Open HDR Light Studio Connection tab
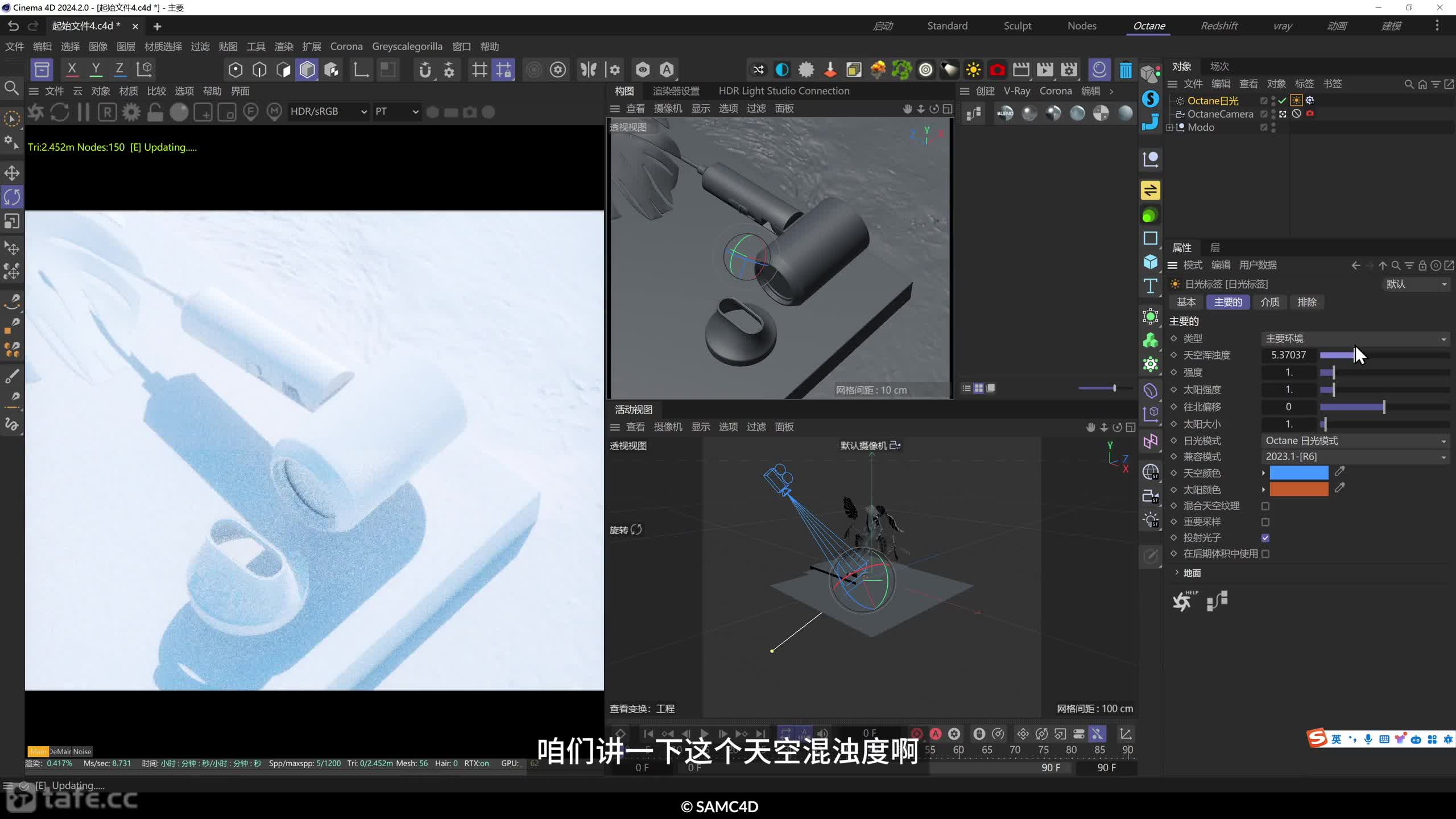The width and height of the screenshot is (1456, 819). (x=784, y=91)
